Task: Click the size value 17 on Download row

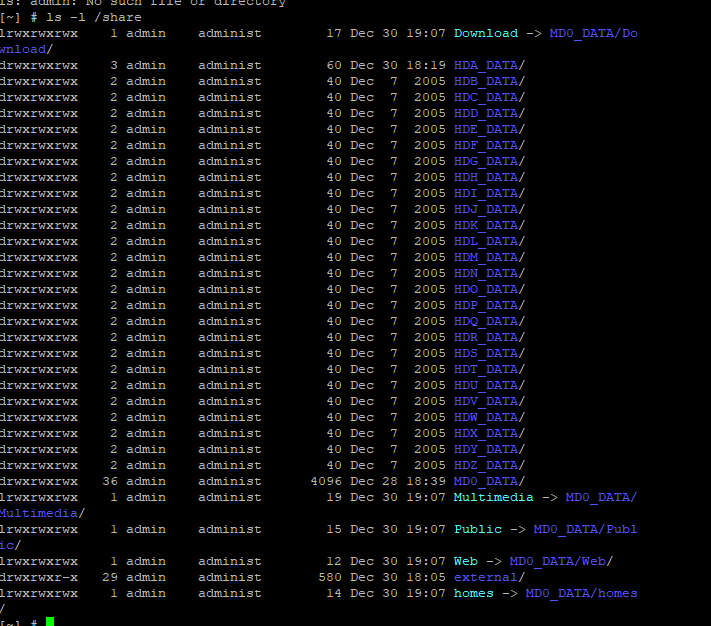Action: click(334, 34)
